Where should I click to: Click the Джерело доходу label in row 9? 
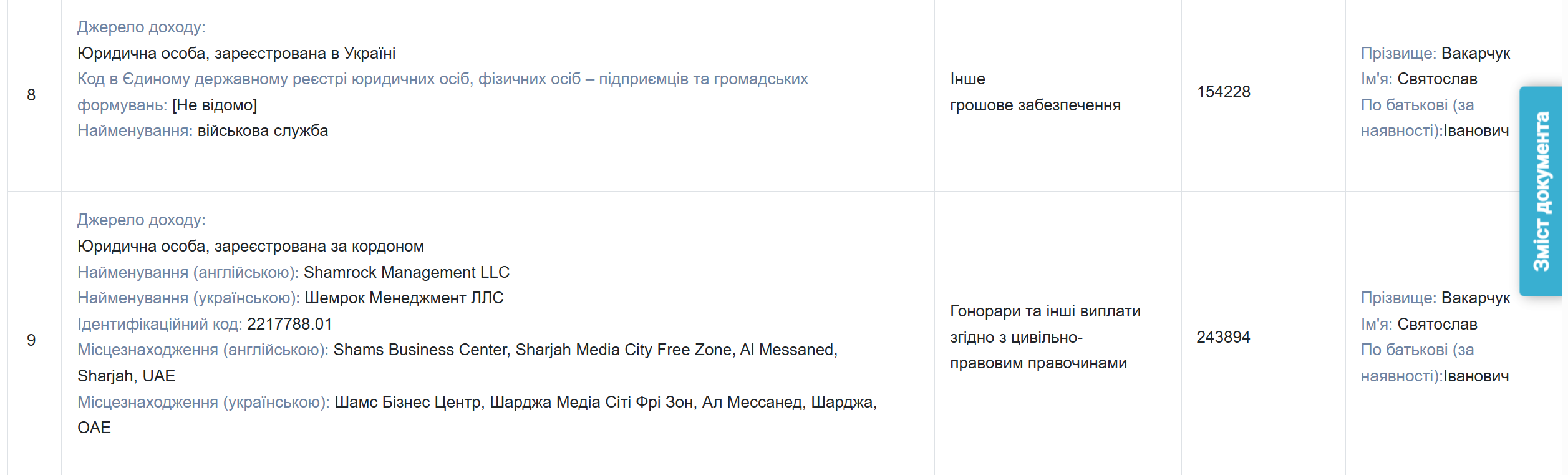pyautogui.click(x=141, y=220)
